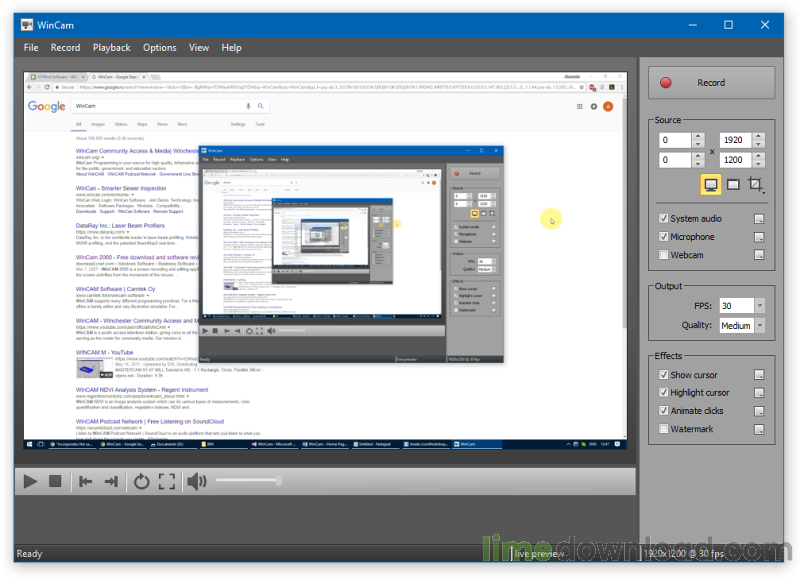
Task: Expand the Quality dropdown
Action: pyautogui.click(x=760, y=325)
